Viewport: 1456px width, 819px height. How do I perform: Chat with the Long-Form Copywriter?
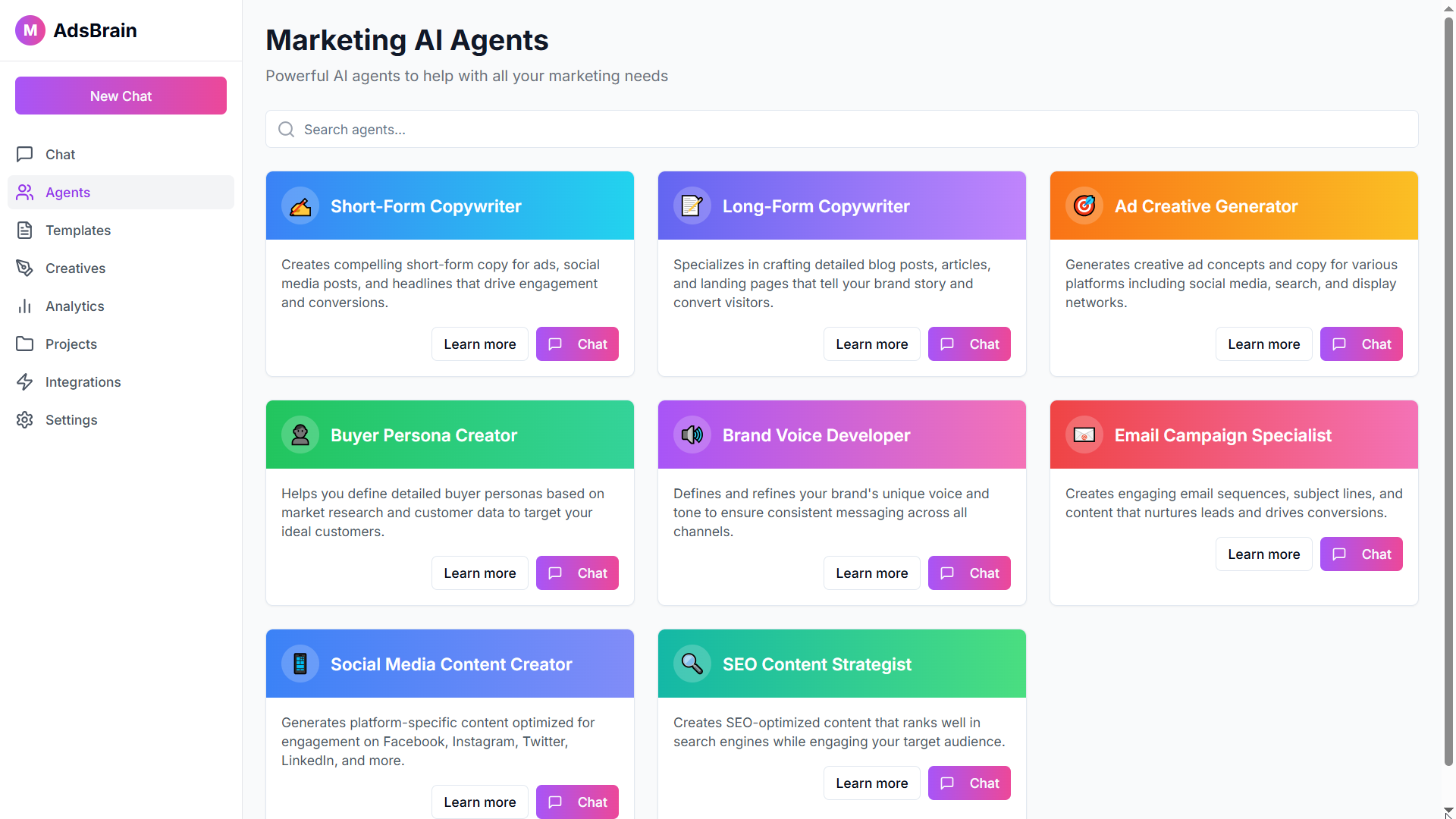click(x=969, y=344)
